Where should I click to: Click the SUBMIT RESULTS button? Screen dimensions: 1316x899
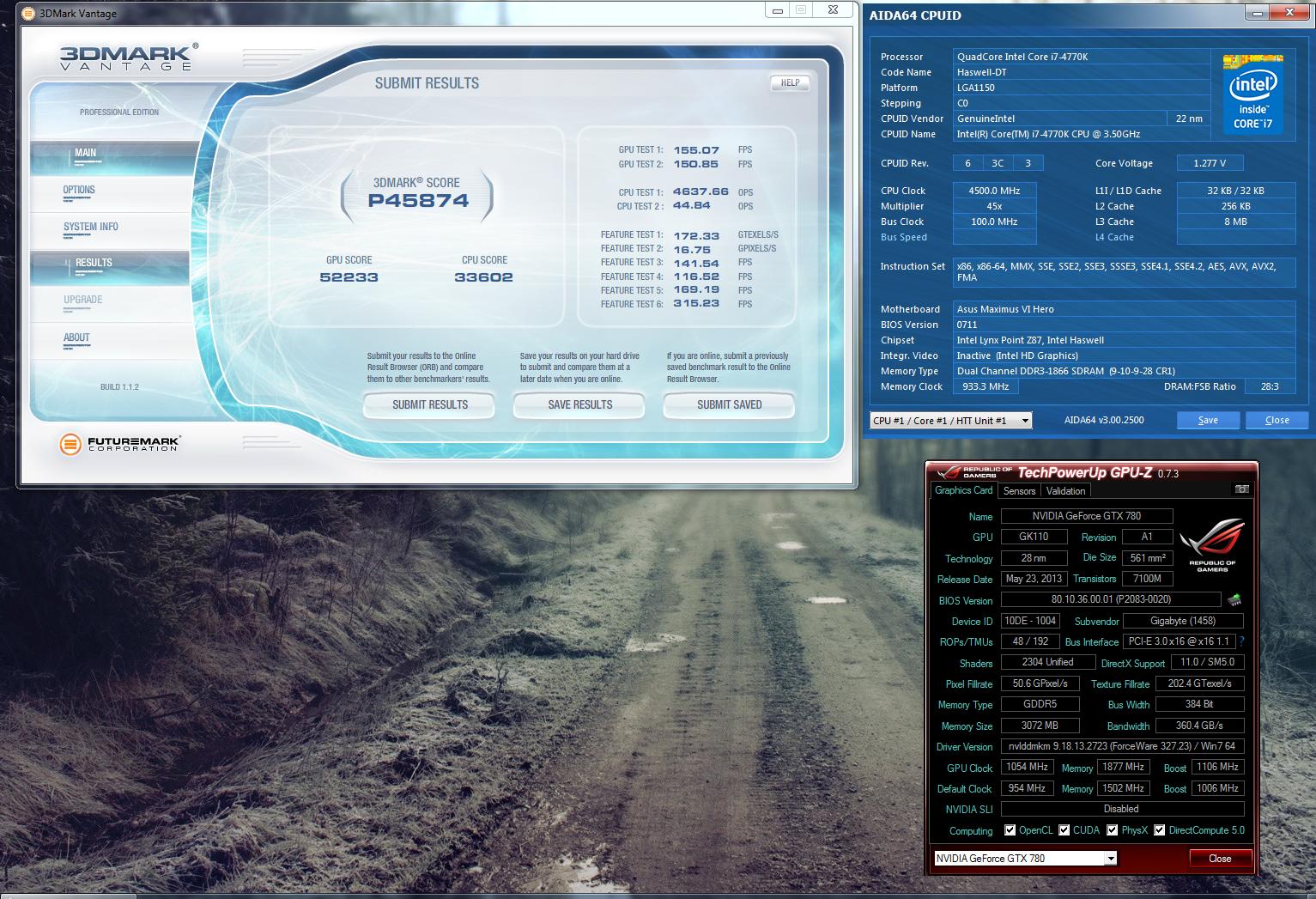coord(430,404)
